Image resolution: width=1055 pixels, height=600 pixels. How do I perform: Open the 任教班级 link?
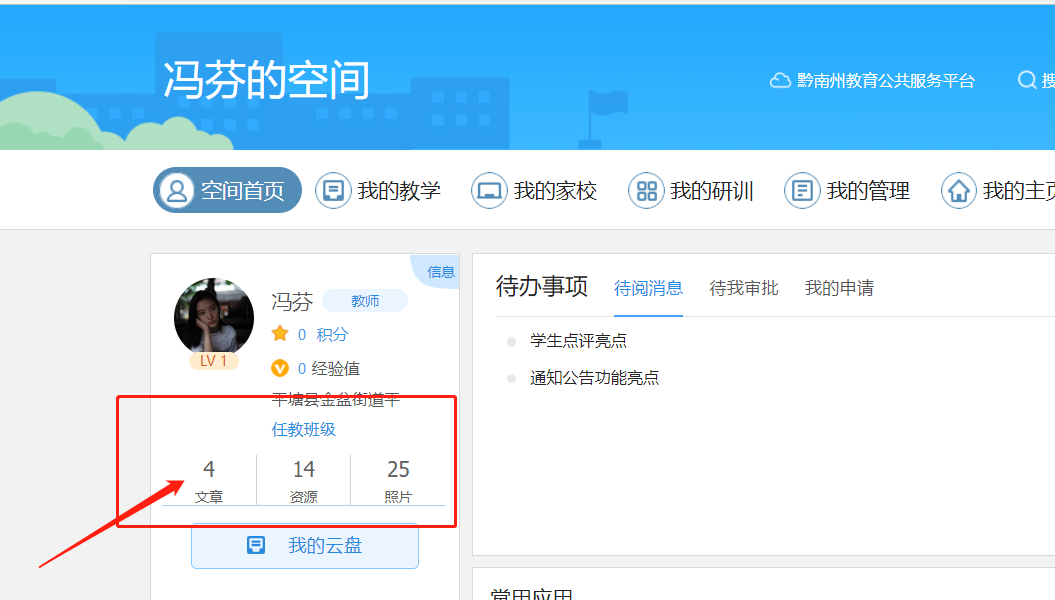[304, 429]
